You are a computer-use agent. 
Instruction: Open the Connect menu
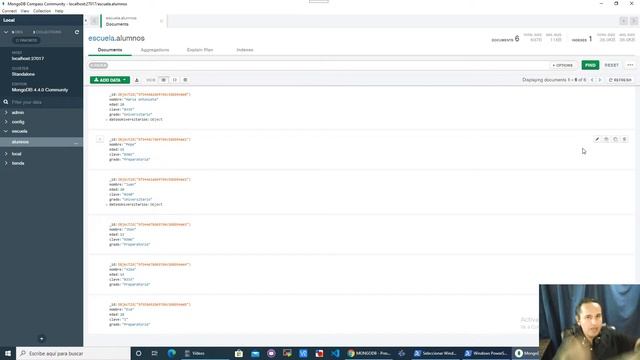9,11
